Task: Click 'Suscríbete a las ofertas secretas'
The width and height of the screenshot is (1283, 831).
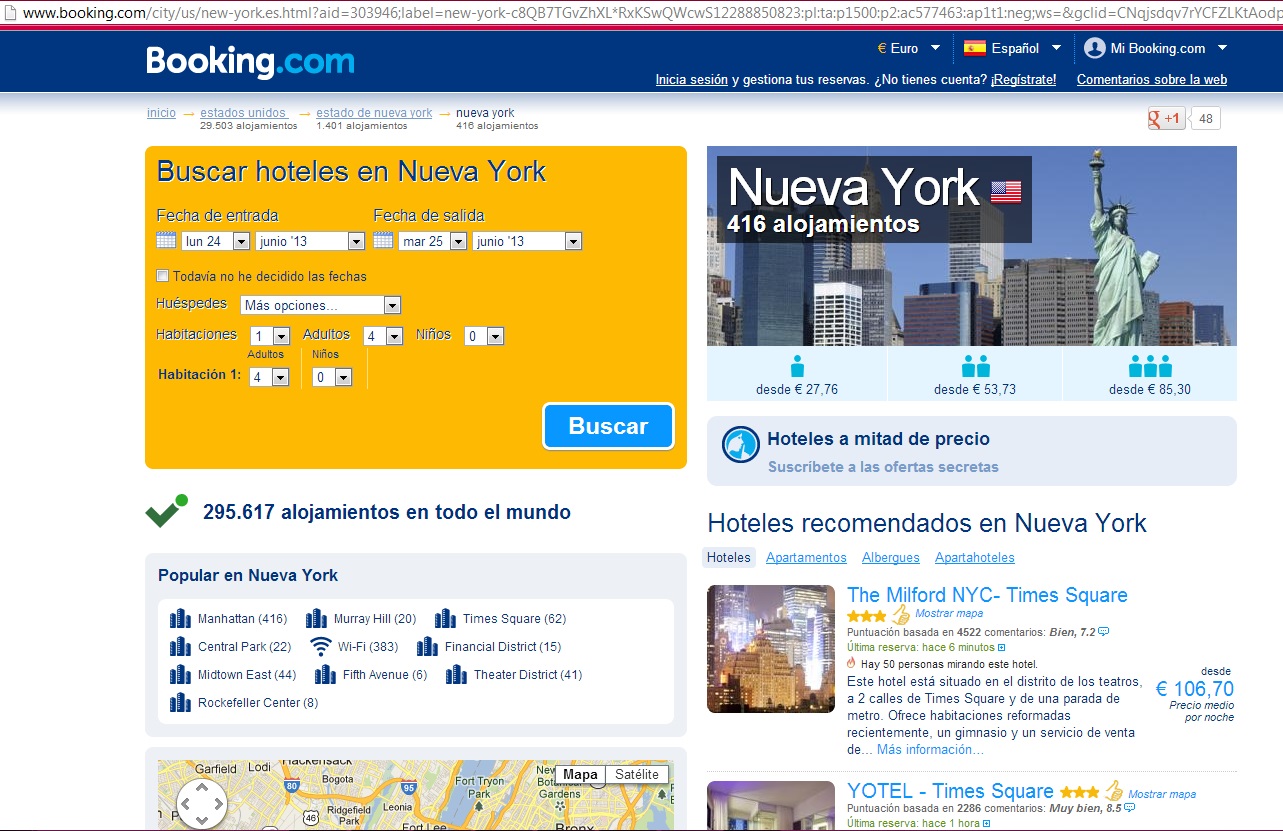Action: (x=883, y=467)
